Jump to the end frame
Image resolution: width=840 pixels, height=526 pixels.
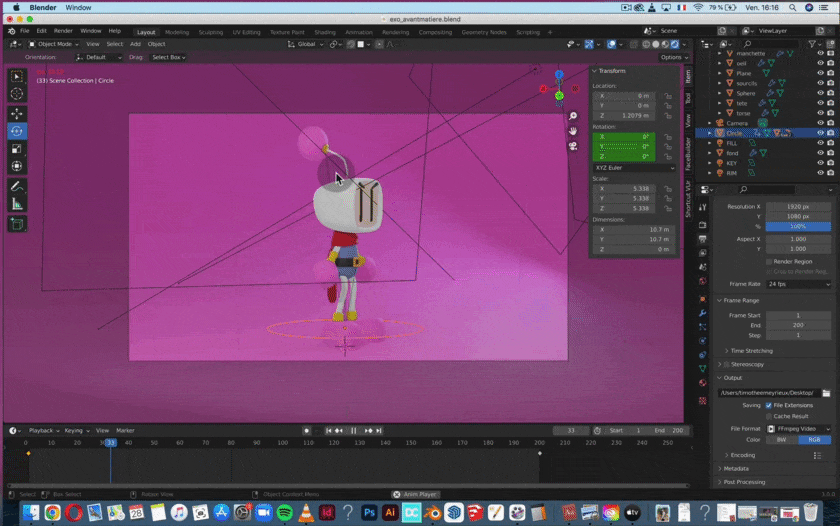[x=379, y=431]
